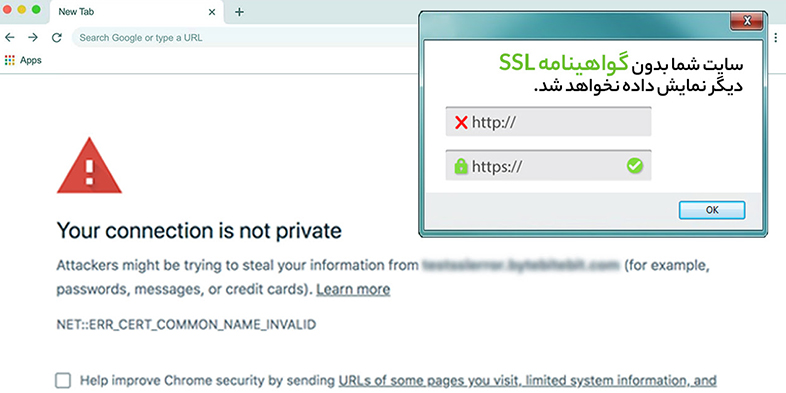Click the red warning triangle icon
Viewport: 786px width, 393px height.
pos(89,165)
